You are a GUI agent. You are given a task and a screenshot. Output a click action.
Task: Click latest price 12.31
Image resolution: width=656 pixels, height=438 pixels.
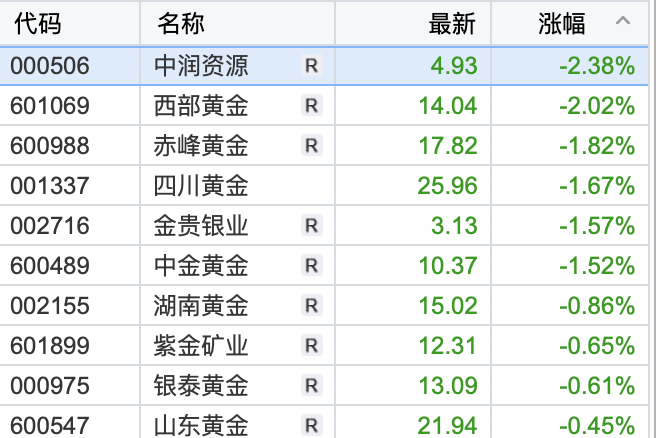click(x=448, y=346)
